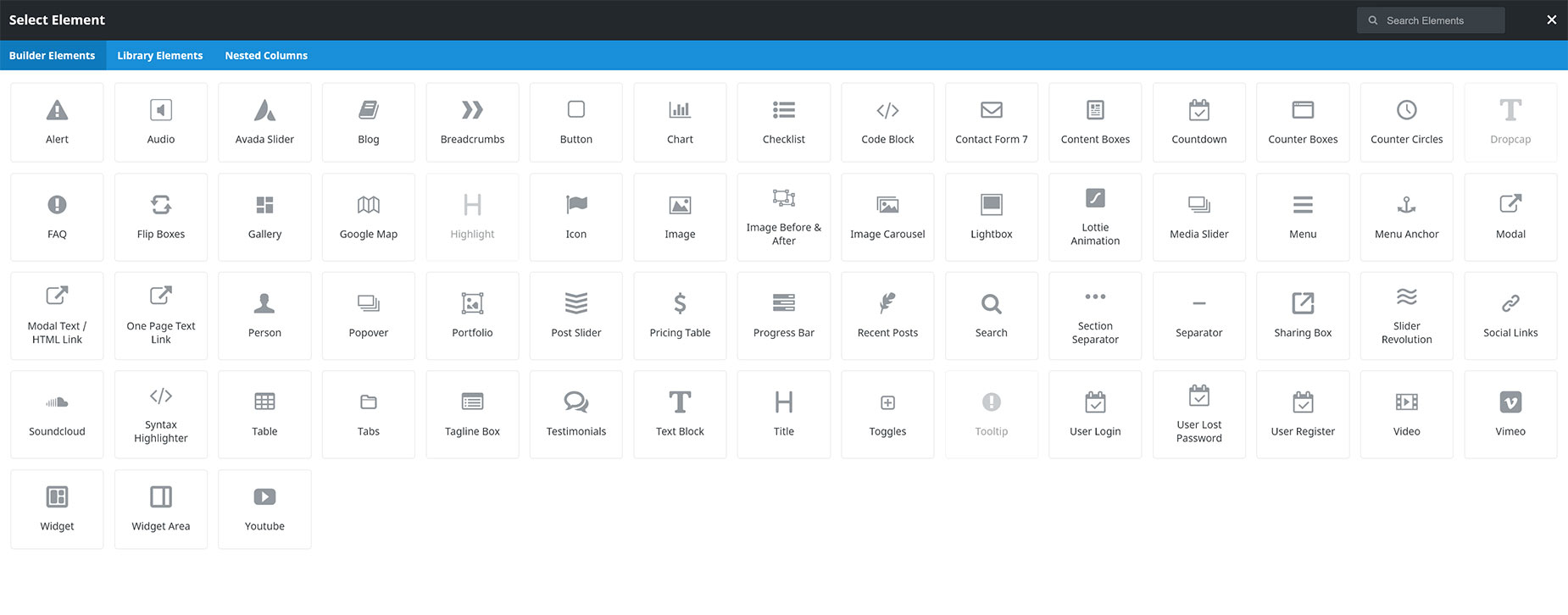Add a Youtube element
Screen dimensions: 1568x615
click(264, 509)
